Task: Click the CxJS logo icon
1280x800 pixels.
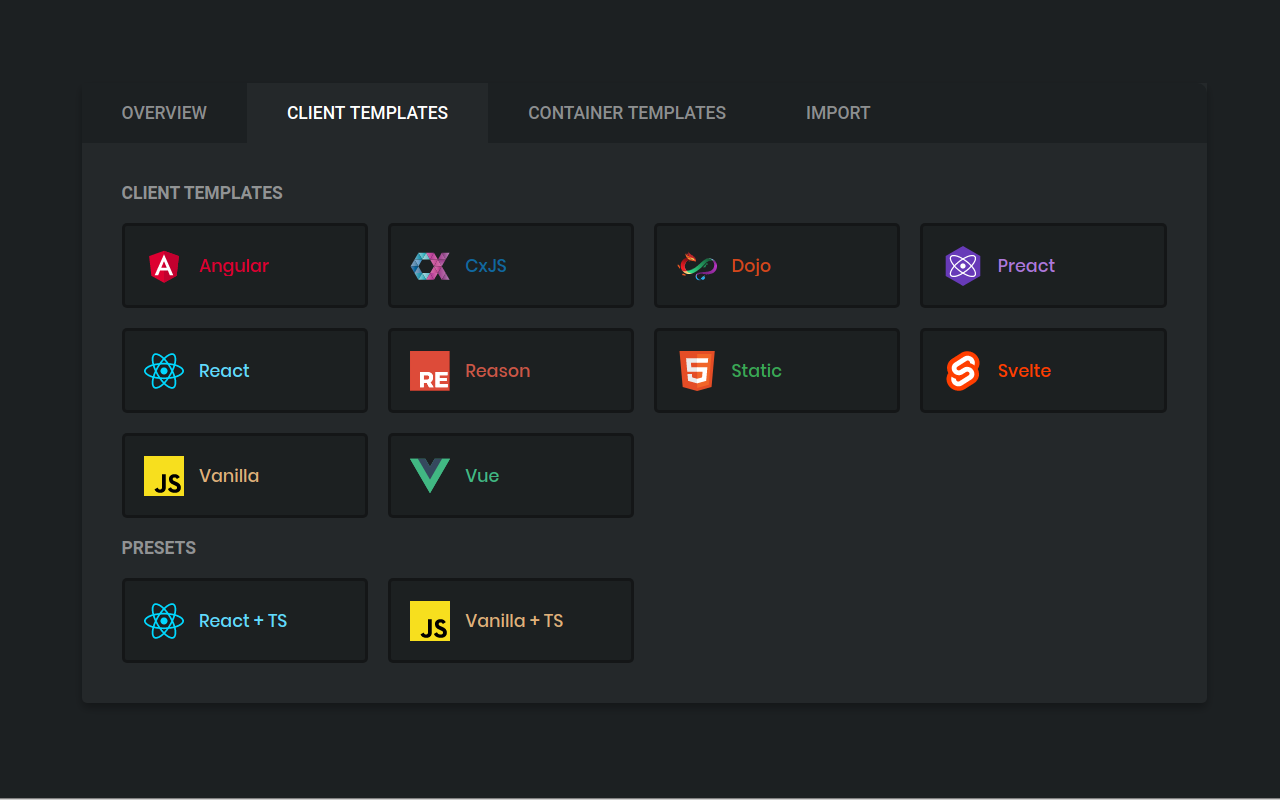Action: coord(430,266)
